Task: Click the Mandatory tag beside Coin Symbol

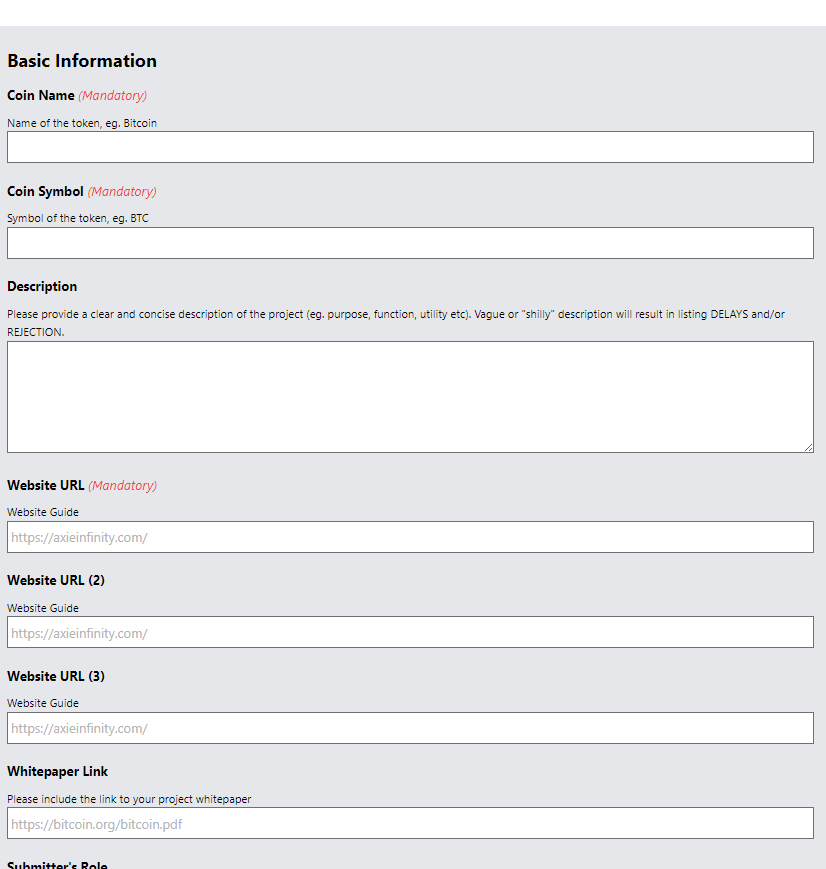Action: pyautogui.click(x=122, y=192)
